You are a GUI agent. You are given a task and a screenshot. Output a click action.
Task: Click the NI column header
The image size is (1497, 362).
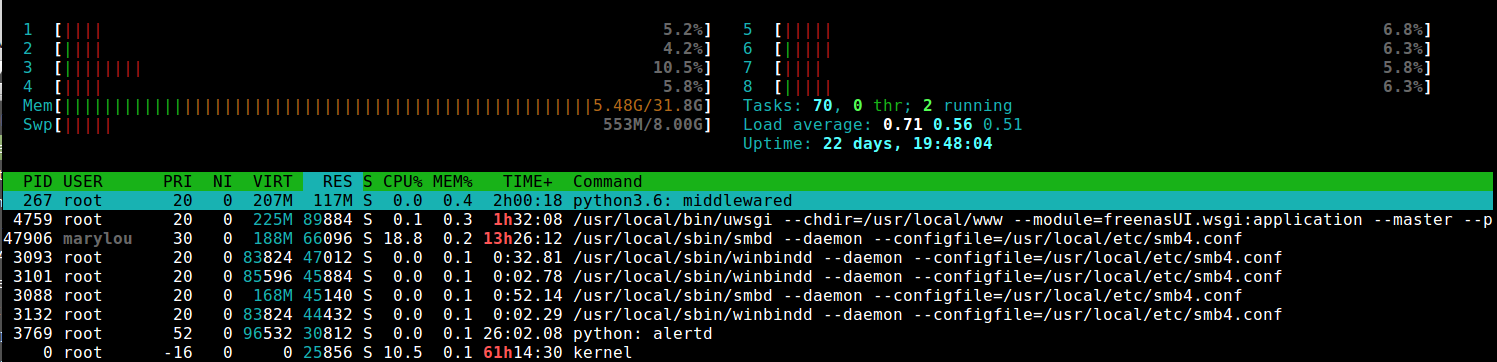pyautogui.click(x=222, y=182)
